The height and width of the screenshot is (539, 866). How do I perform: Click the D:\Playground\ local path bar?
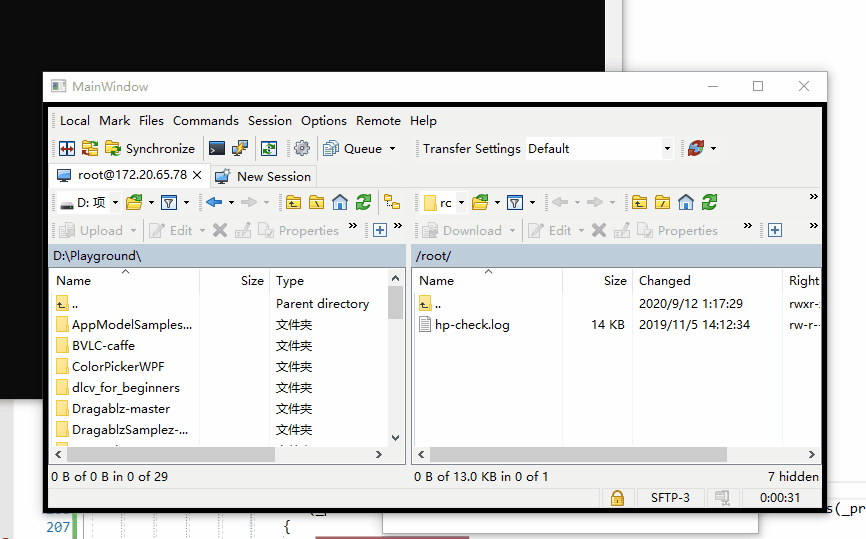[x=228, y=256]
